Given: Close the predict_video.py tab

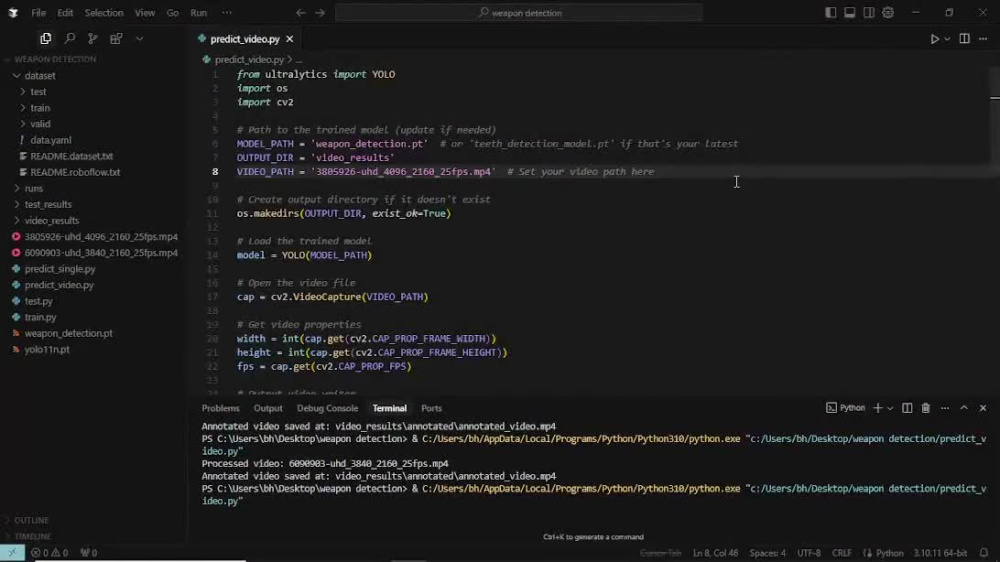Looking at the screenshot, I should point(290,39).
